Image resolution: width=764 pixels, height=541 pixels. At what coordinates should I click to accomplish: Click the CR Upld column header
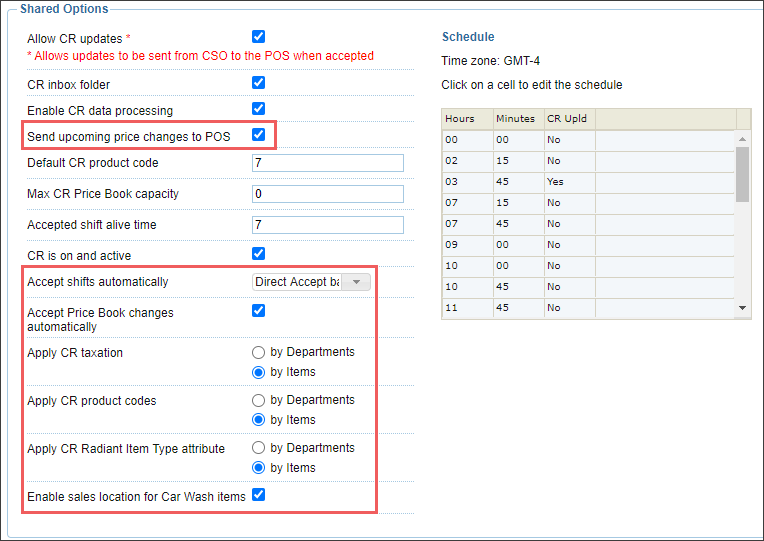[569, 119]
